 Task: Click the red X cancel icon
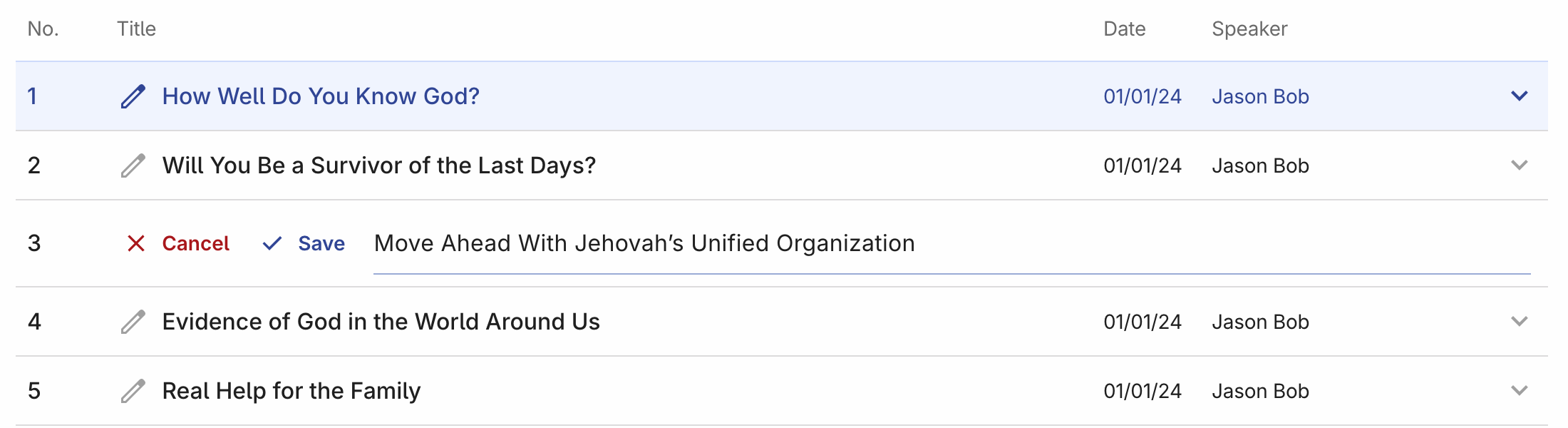(x=136, y=243)
